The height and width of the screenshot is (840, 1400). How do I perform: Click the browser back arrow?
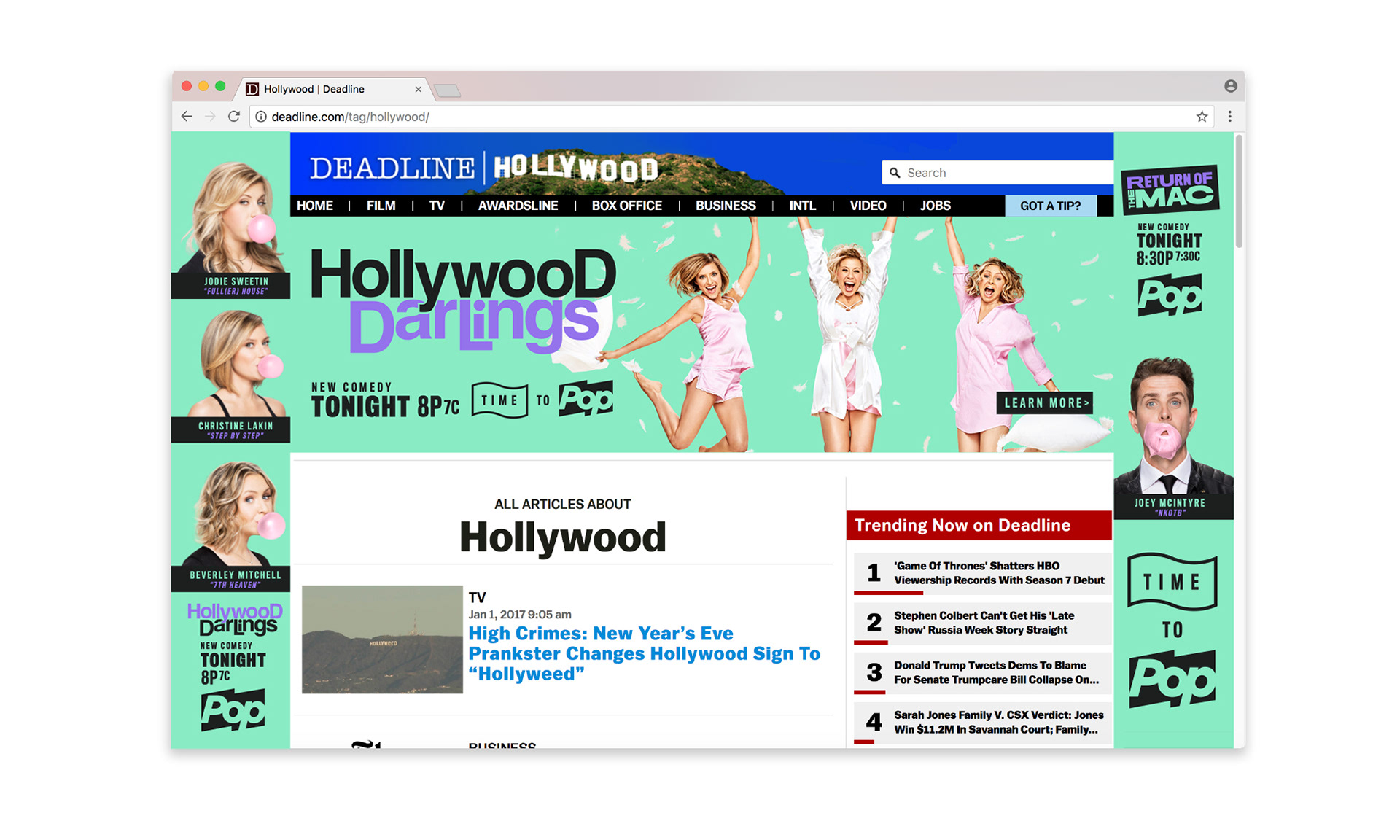click(x=187, y=117)
